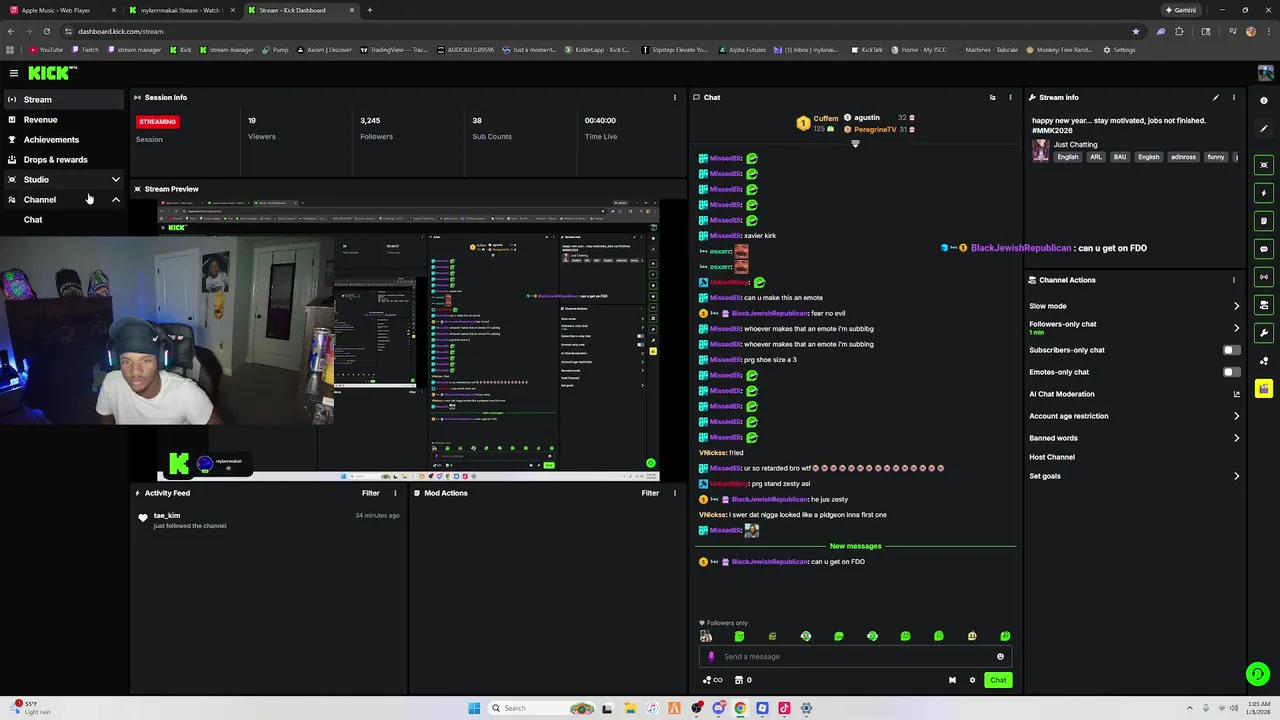The image size is (1280, 720).
Task: Open Activity Feed three-dot menu
Action: pos(395,493)
